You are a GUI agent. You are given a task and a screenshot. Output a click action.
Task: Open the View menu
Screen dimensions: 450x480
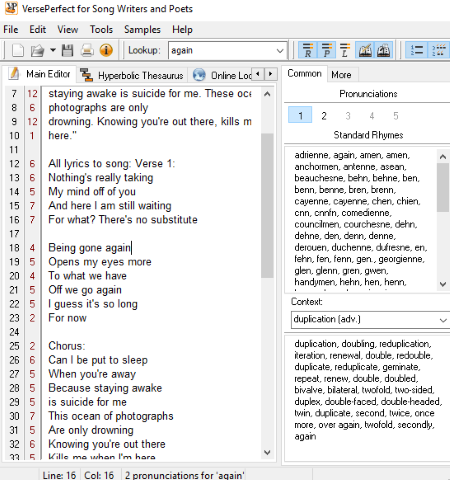pyautogui.click(x=68, y=30)
